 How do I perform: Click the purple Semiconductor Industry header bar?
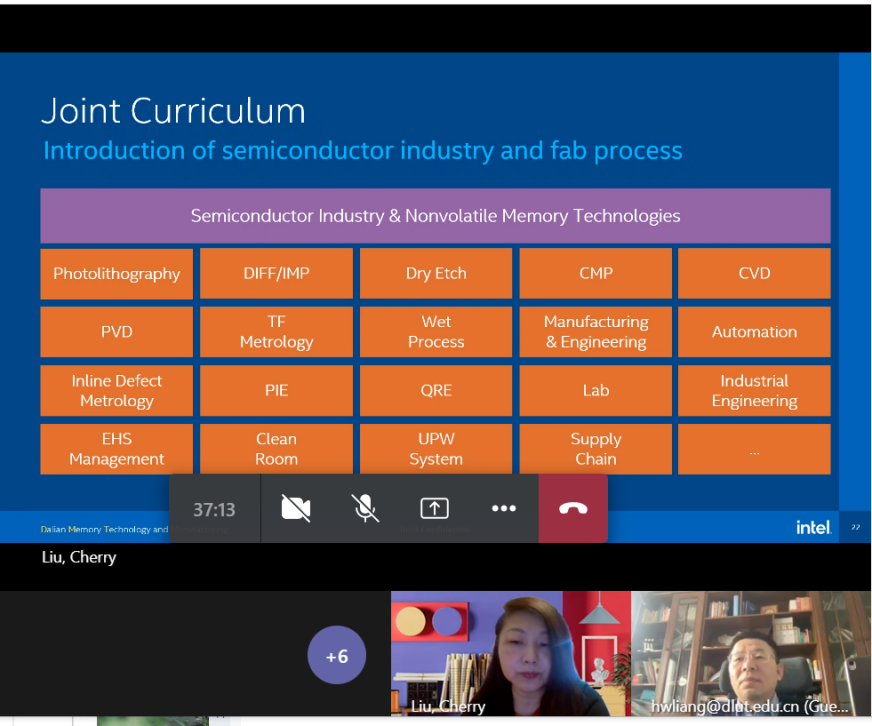coord(435,216)
